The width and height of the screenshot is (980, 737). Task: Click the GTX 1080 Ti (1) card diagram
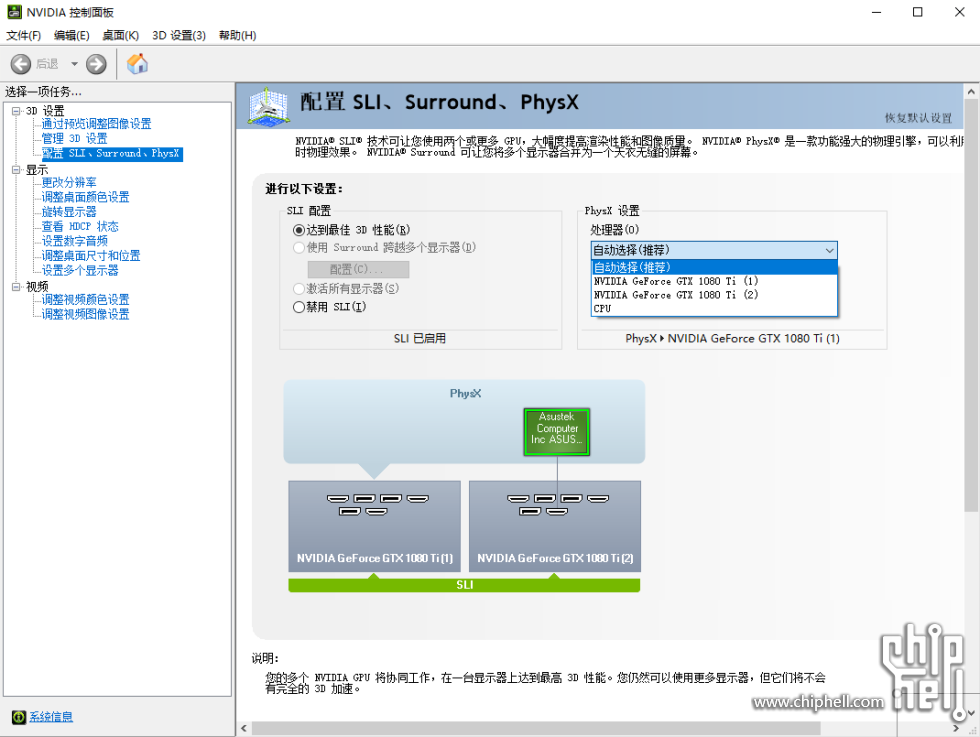tap(374, 526)
